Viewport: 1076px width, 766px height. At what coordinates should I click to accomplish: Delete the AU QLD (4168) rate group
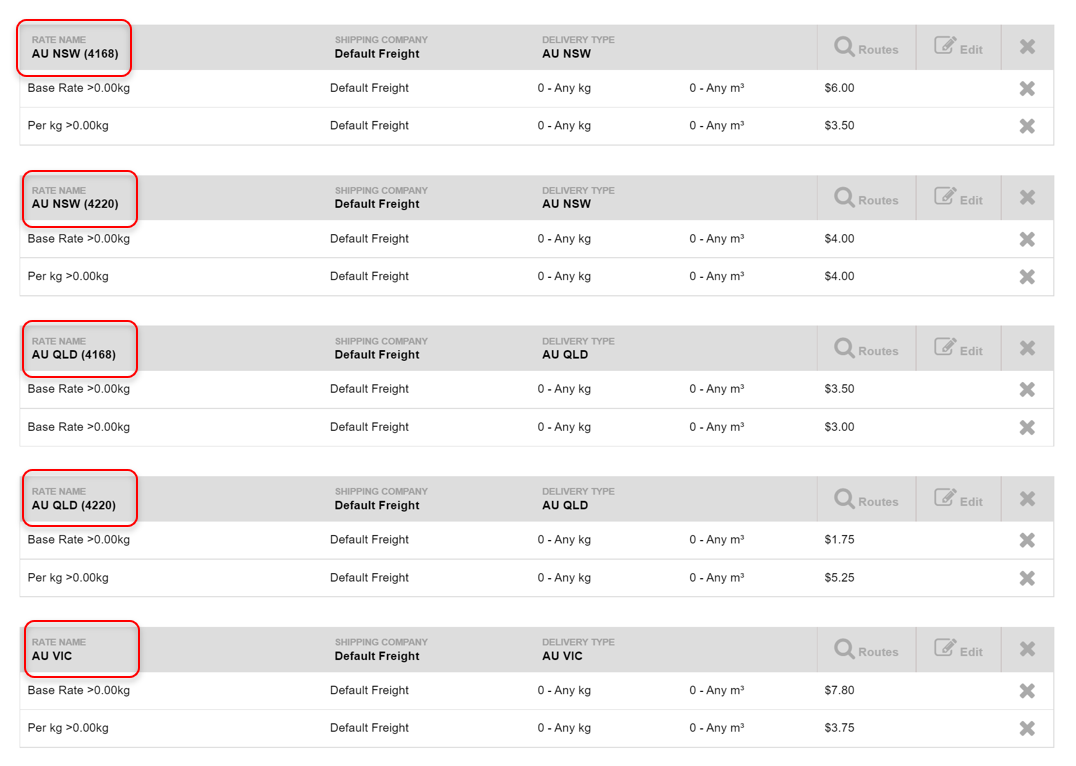(1027, 349)
